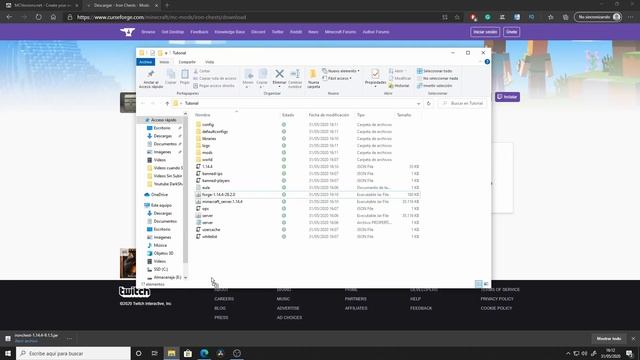Open the Inicio ribbon tab
Viewport: 640px width, 360px height.
click(164, 62)
